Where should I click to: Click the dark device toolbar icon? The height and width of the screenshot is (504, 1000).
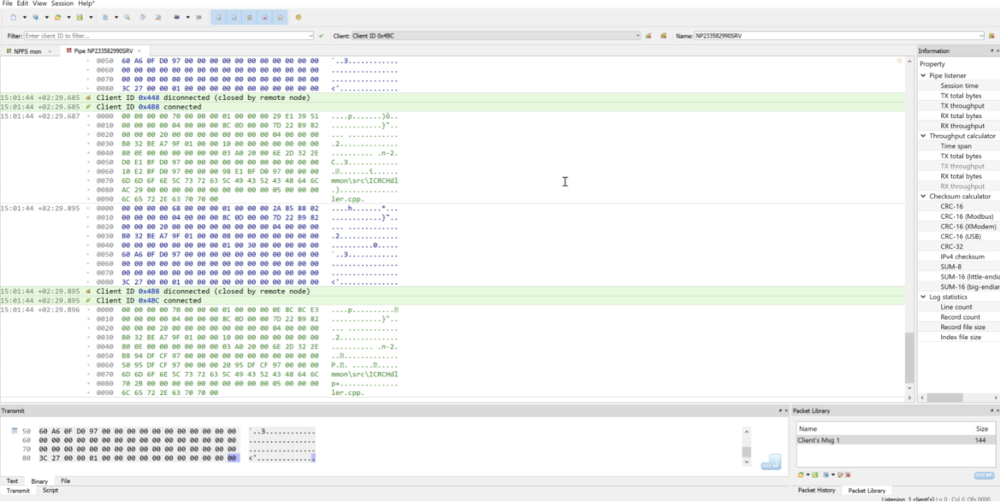[x=177, y=17]
